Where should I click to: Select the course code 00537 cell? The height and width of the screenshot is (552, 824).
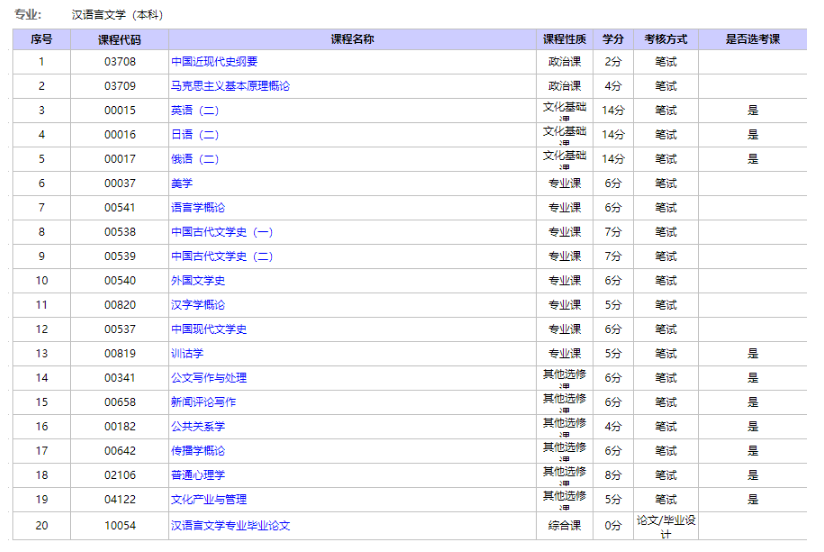pos(120,329)
